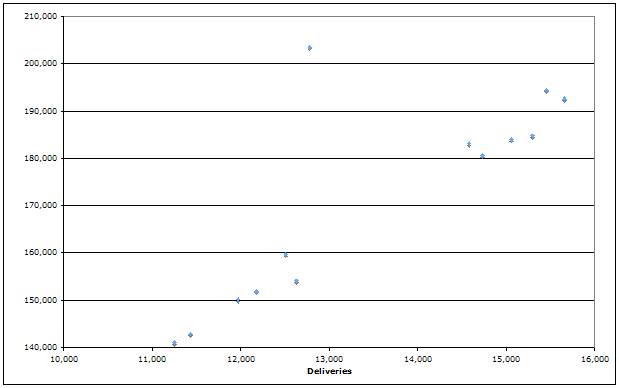Click the 16,000 x-axis label

click(595, 359)
